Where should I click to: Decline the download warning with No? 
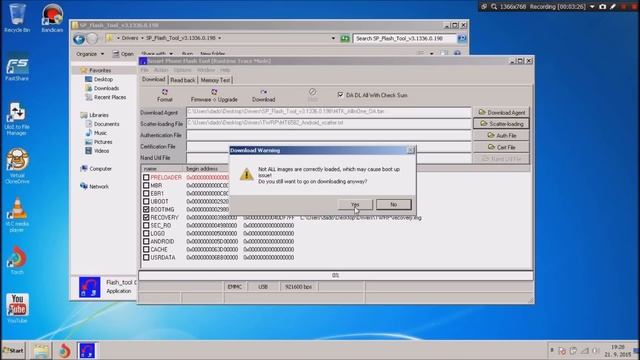click(x=393, y=204)
